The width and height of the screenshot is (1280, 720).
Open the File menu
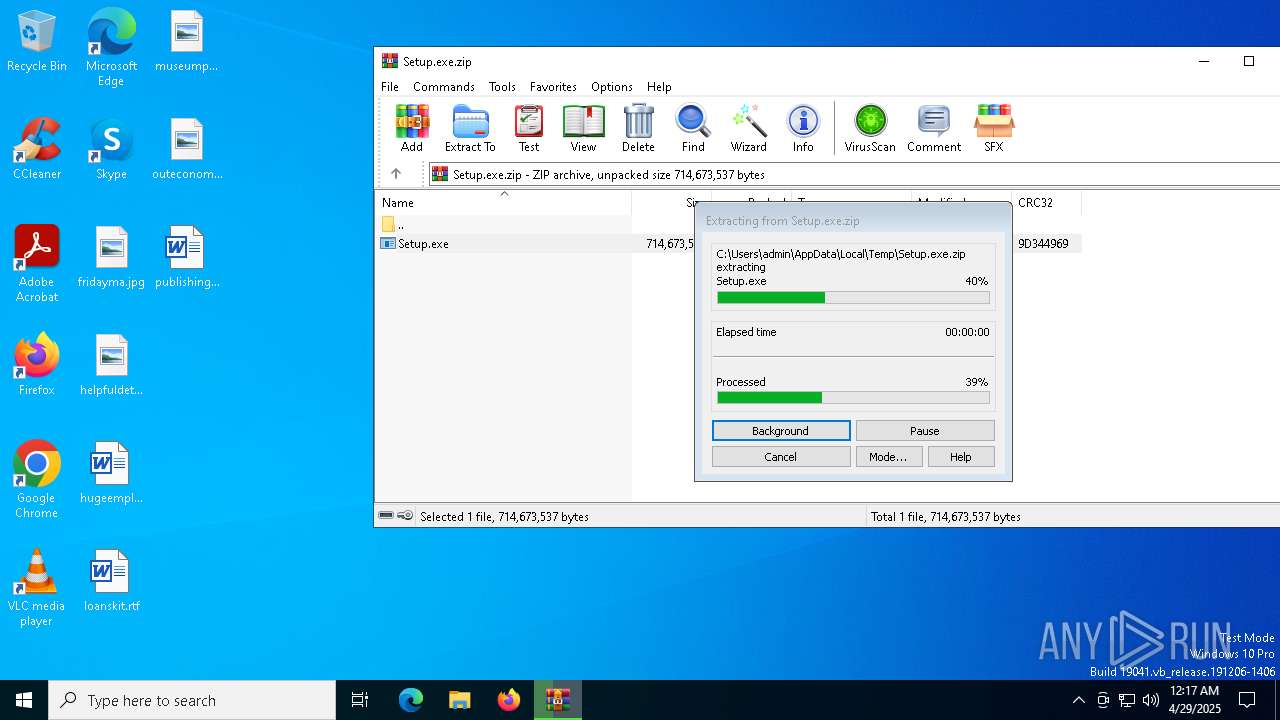coord(390,87)
